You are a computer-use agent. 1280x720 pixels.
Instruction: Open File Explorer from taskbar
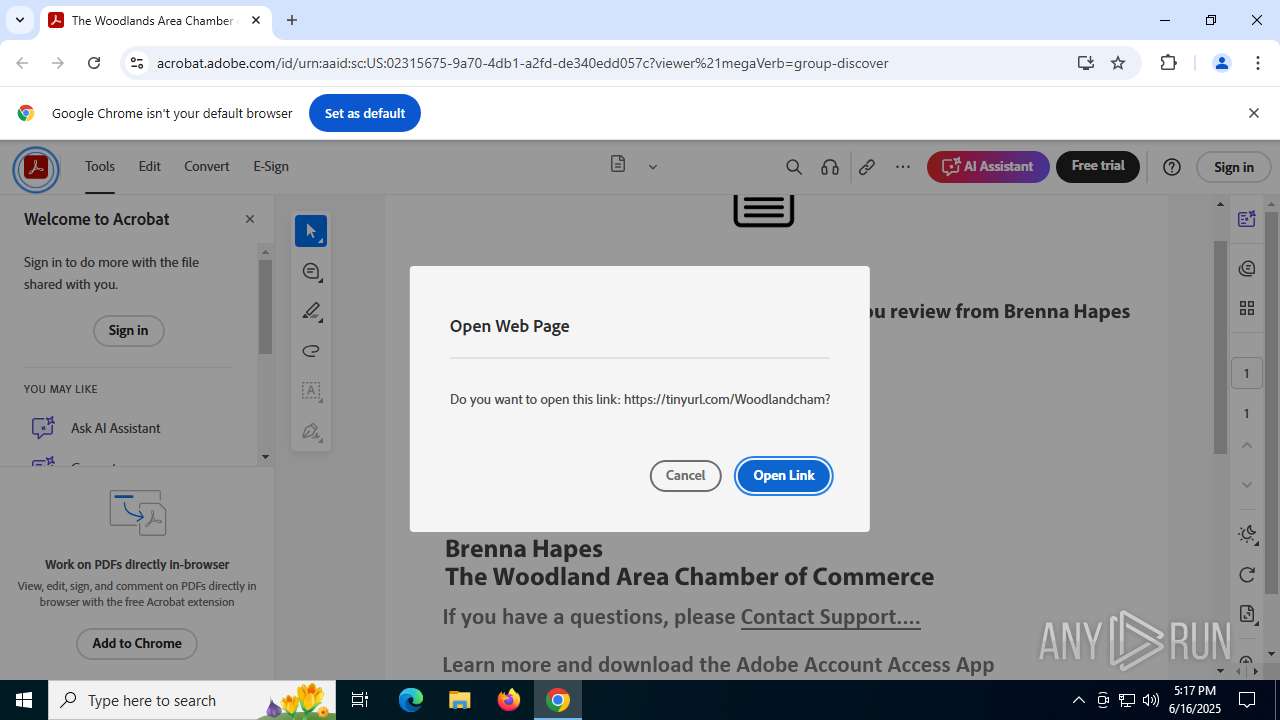click(x=459, y=700)
